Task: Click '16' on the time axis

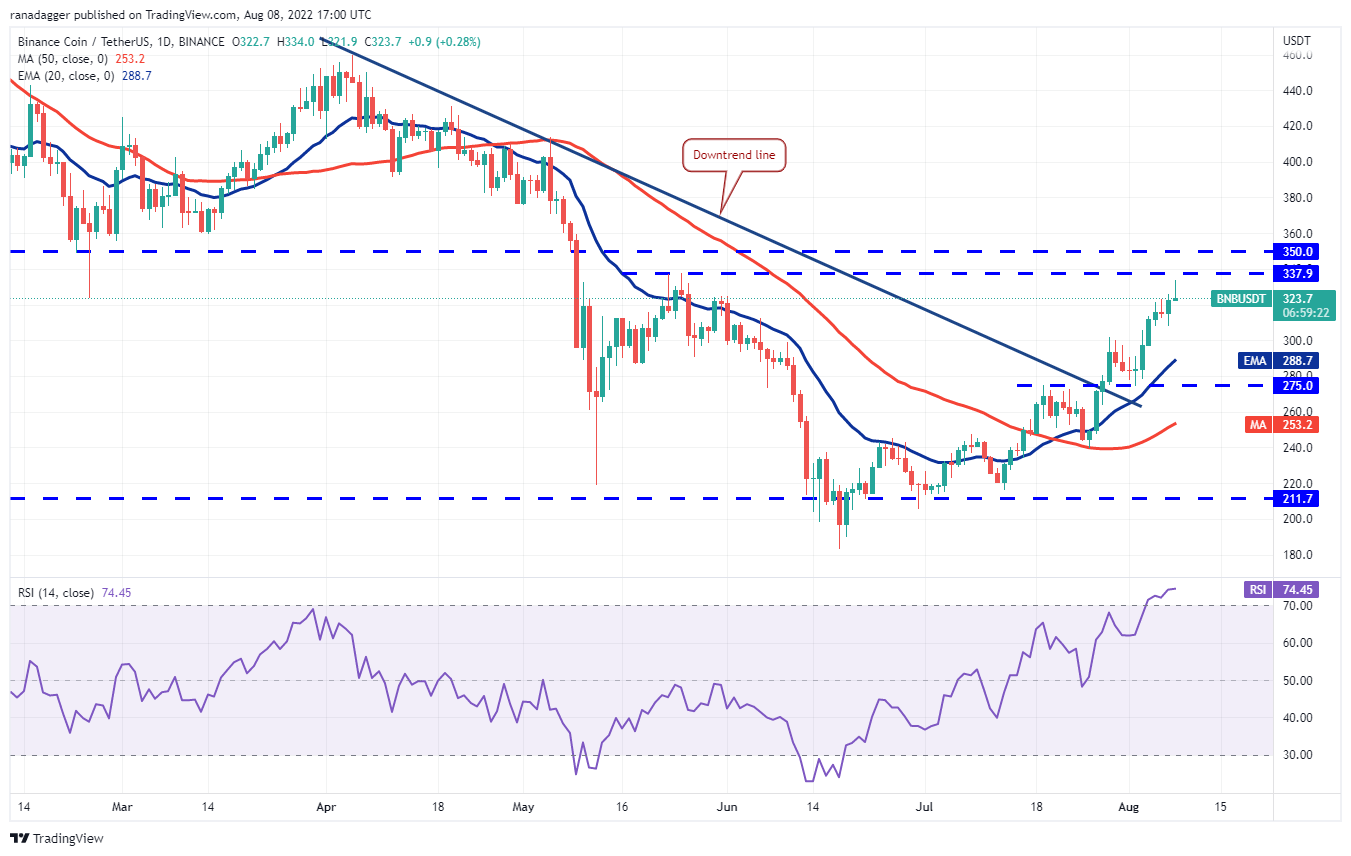Action: (622, 805)
